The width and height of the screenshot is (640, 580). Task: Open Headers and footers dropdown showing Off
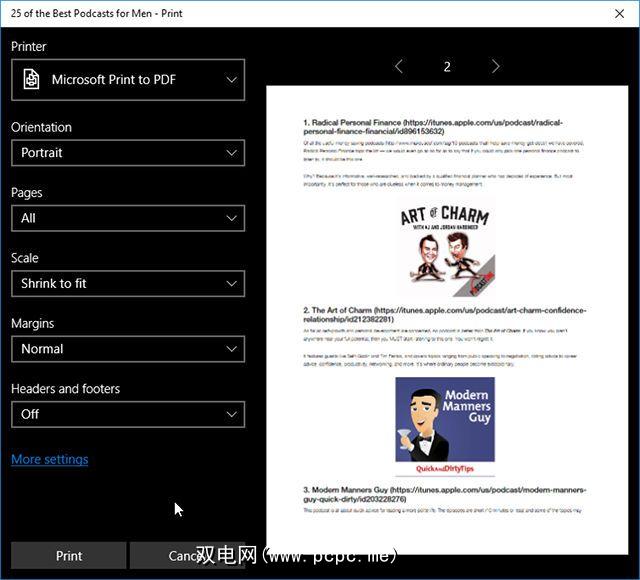(x=128, y=414)
